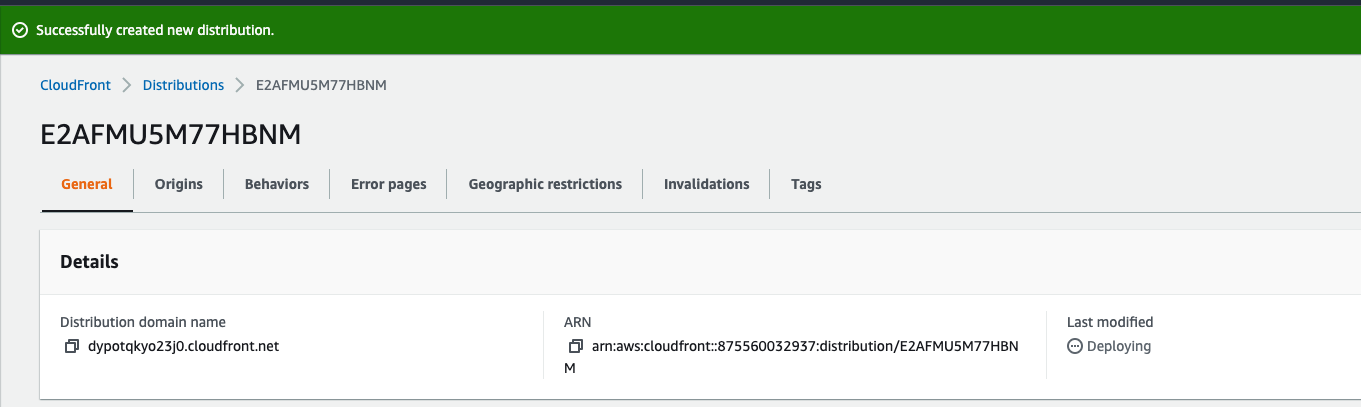Open the Behaviors tab
This screenshot has height=407, width=1361.
277,184
